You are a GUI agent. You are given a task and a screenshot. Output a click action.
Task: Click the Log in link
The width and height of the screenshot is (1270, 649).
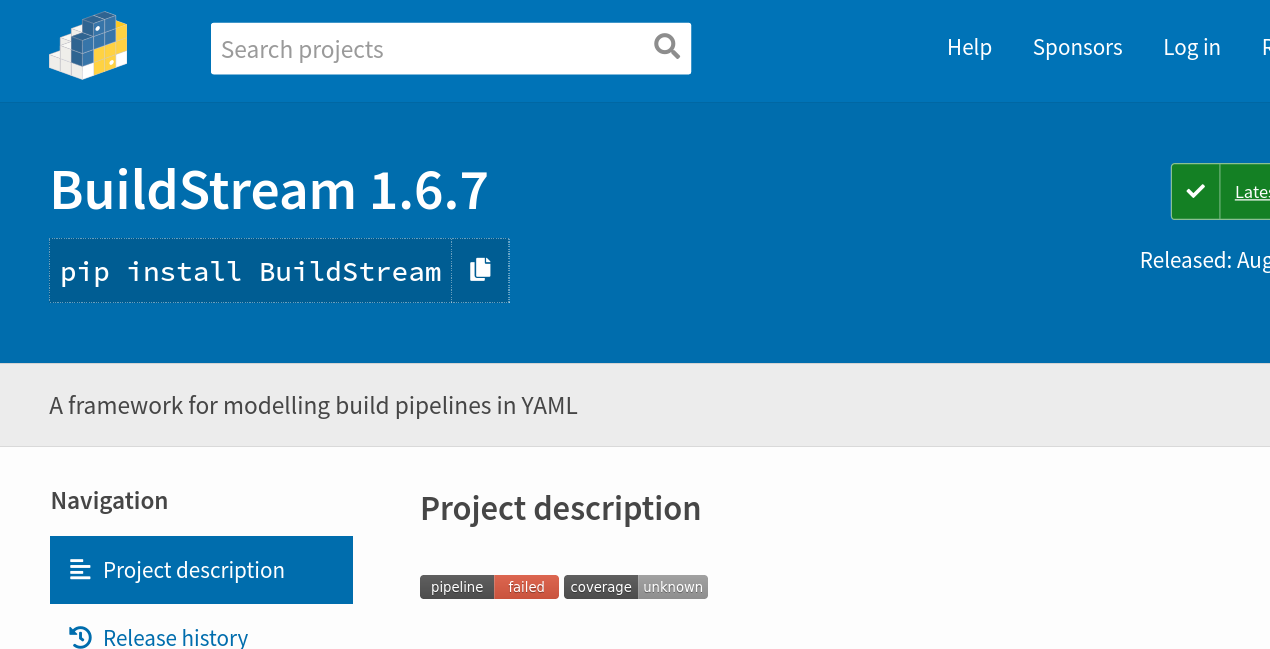[1191, 47]
